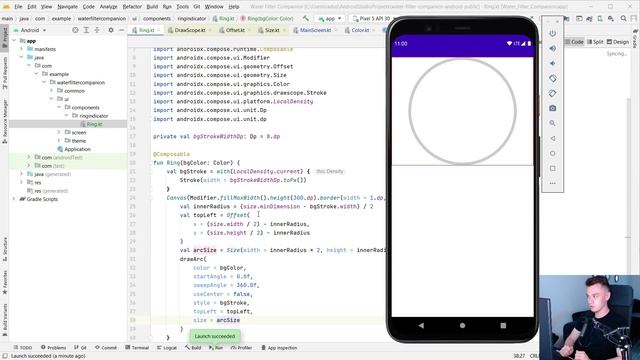The image size is (640, 360).
Task: Rotate the emulator right
Action: click(552, 93)
